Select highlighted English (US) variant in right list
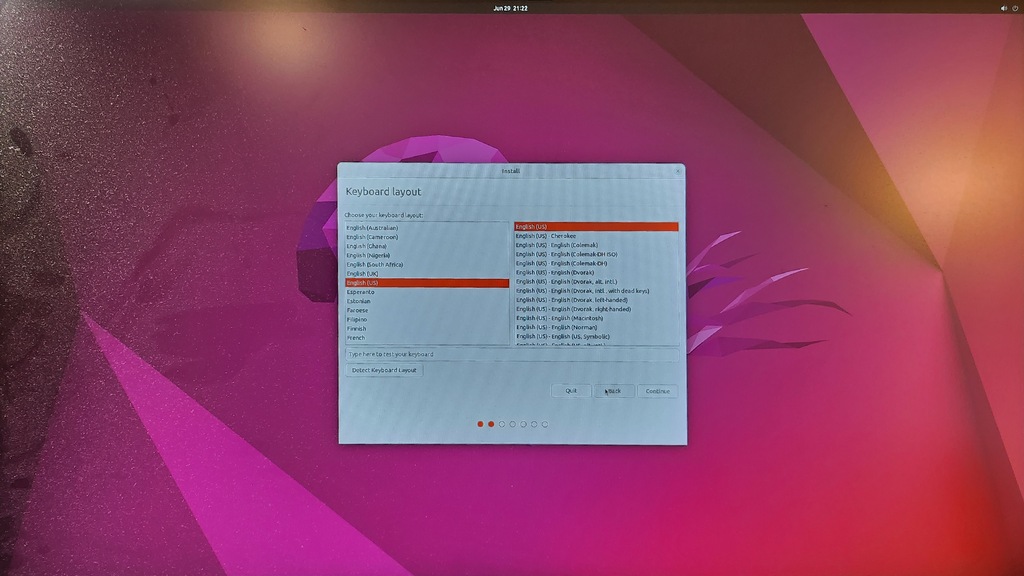The height and width of the screenshot is (576, 1024). pyautogui.click(x=596, y=227)
